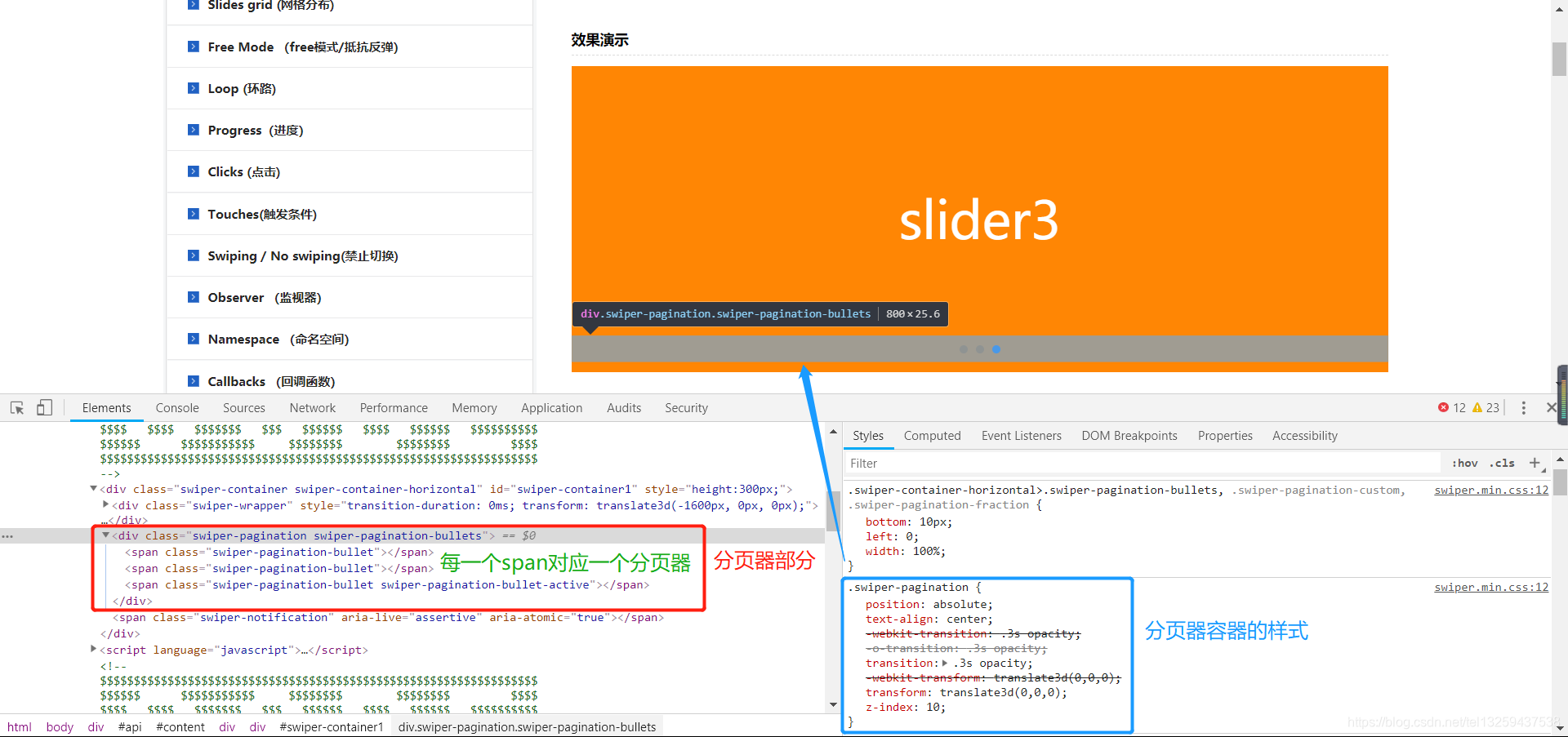
Task: Select the Computed sidebar tab
Action: [932, 435]
